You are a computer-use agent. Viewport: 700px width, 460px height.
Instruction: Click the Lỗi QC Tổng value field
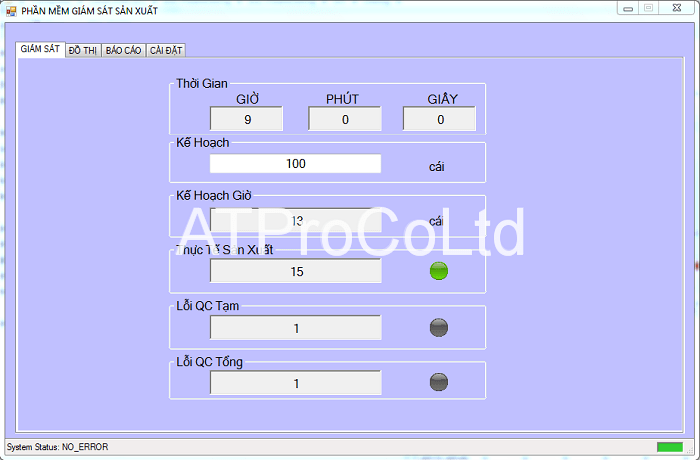(295, 383)
